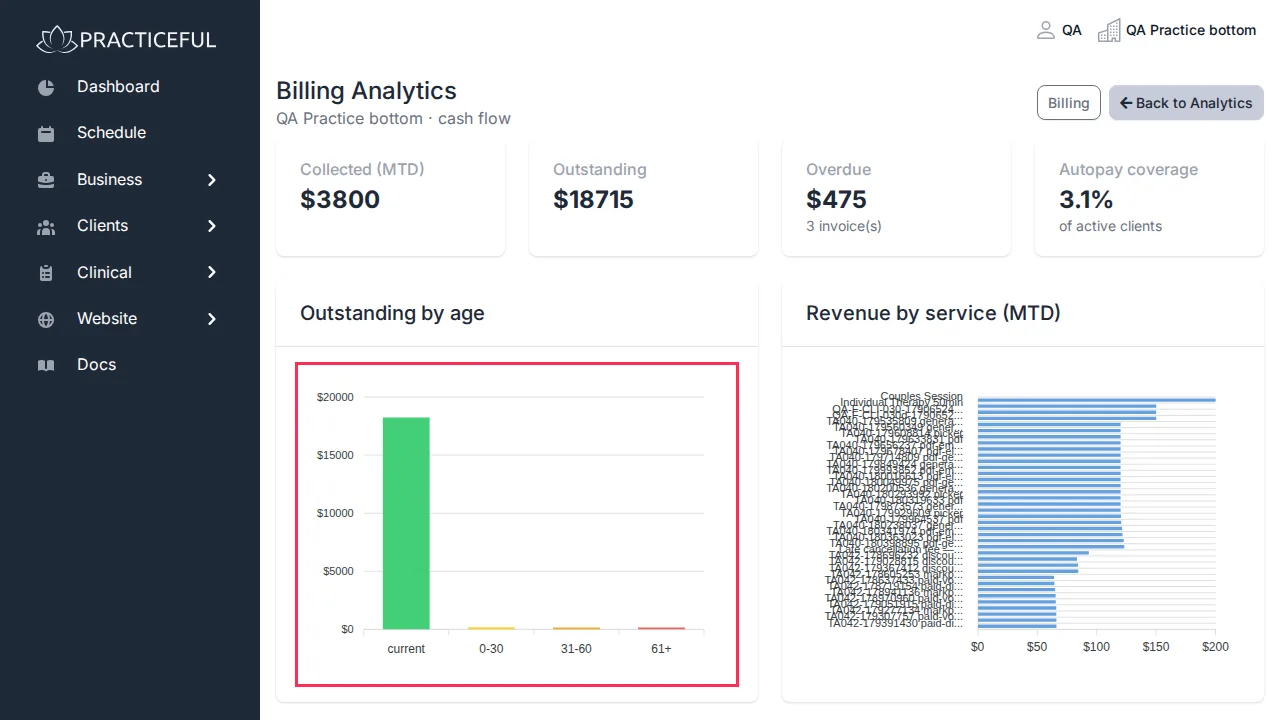Click the 61+ axis label

pos(661,649)
